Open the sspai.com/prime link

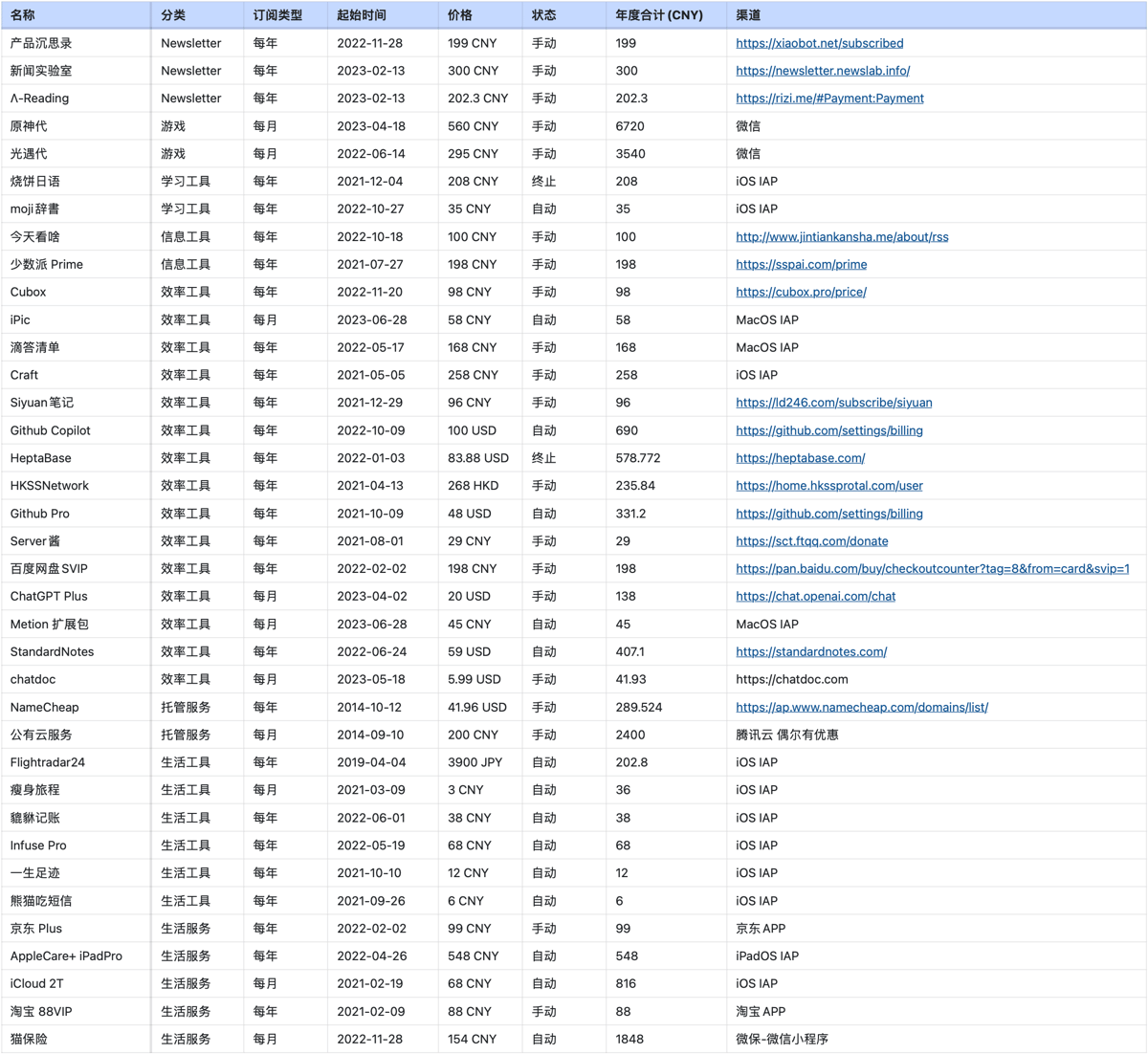(x=801, y=265)
